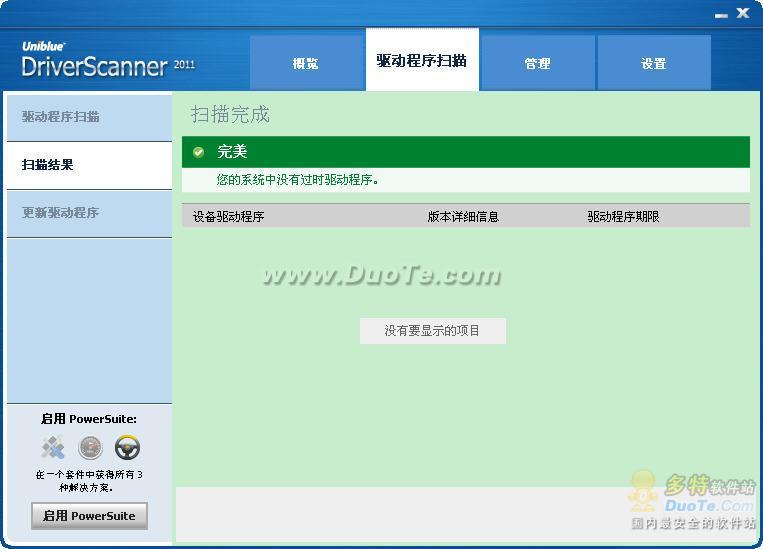Click the Uniblue DriverScanner logo

point(108,60)
